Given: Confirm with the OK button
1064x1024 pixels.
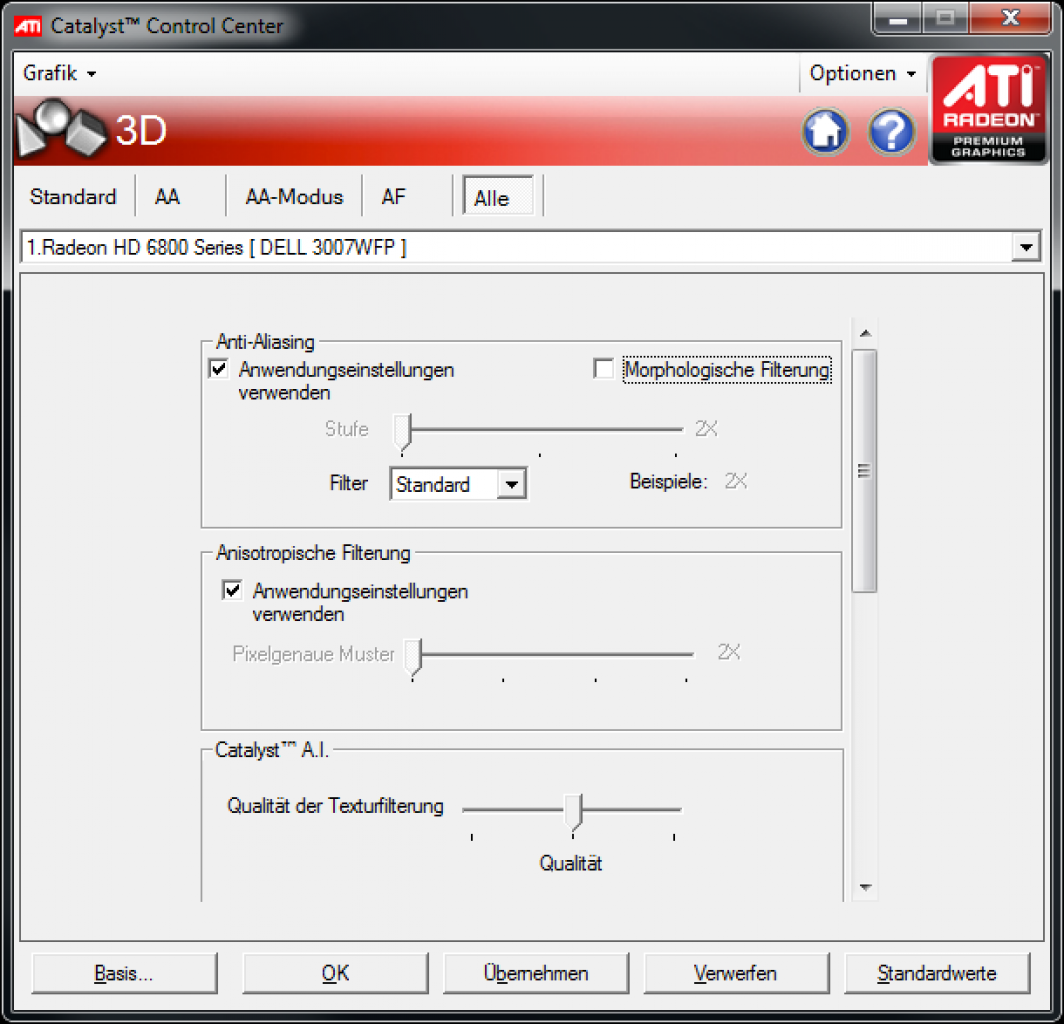Looking at the screenshot, I should (x=335, y=973).
